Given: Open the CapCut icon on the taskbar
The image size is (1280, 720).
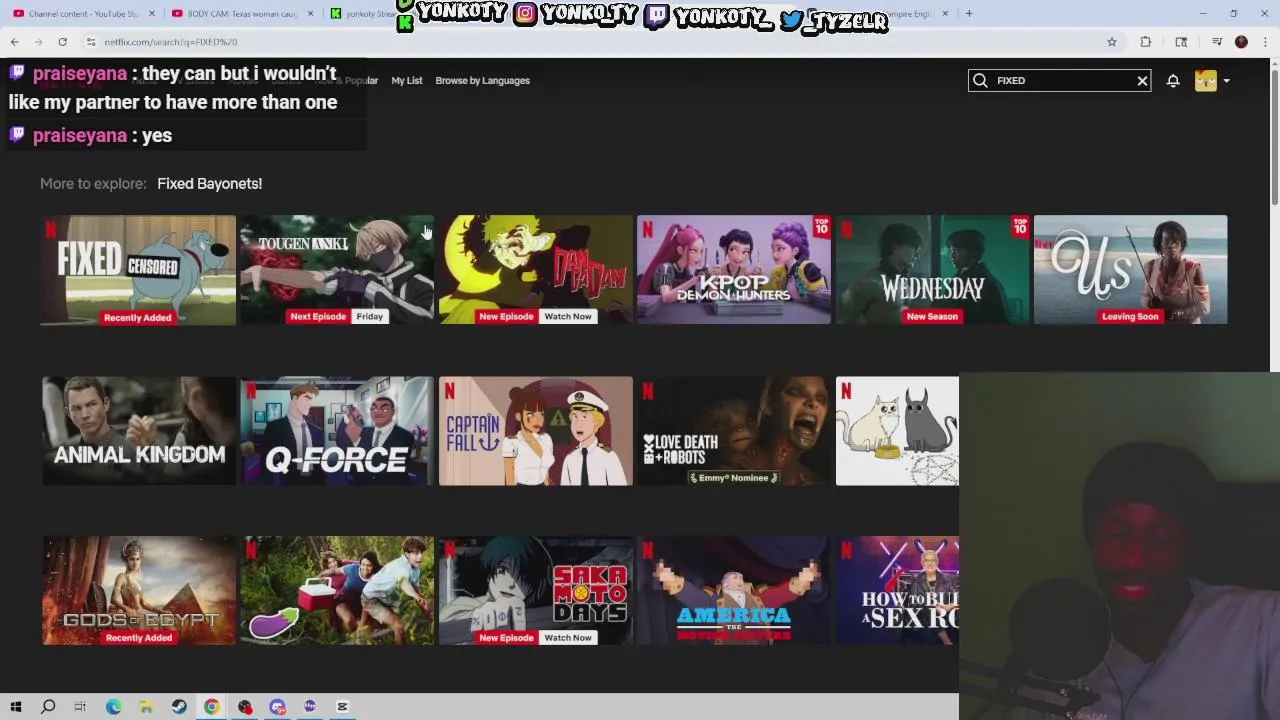Looking at the screenshot, I should pyautogui.click(x=342, y=707).
